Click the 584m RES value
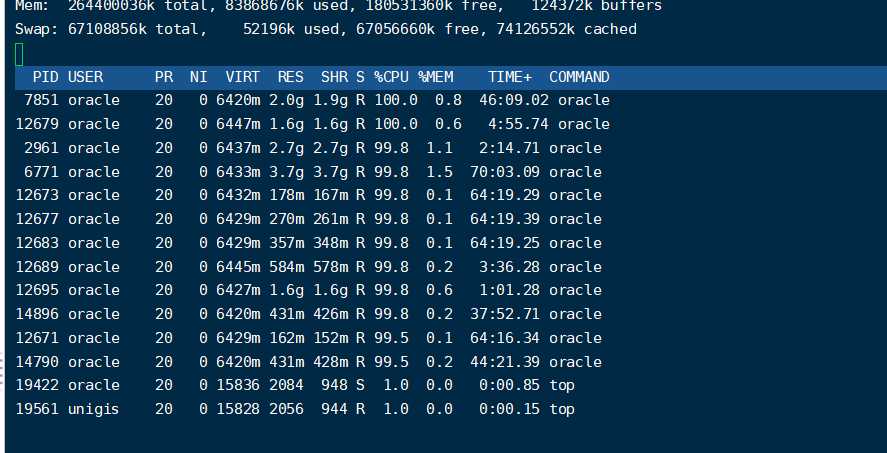Viewport: 887px width, 453px height. point(286,267)
